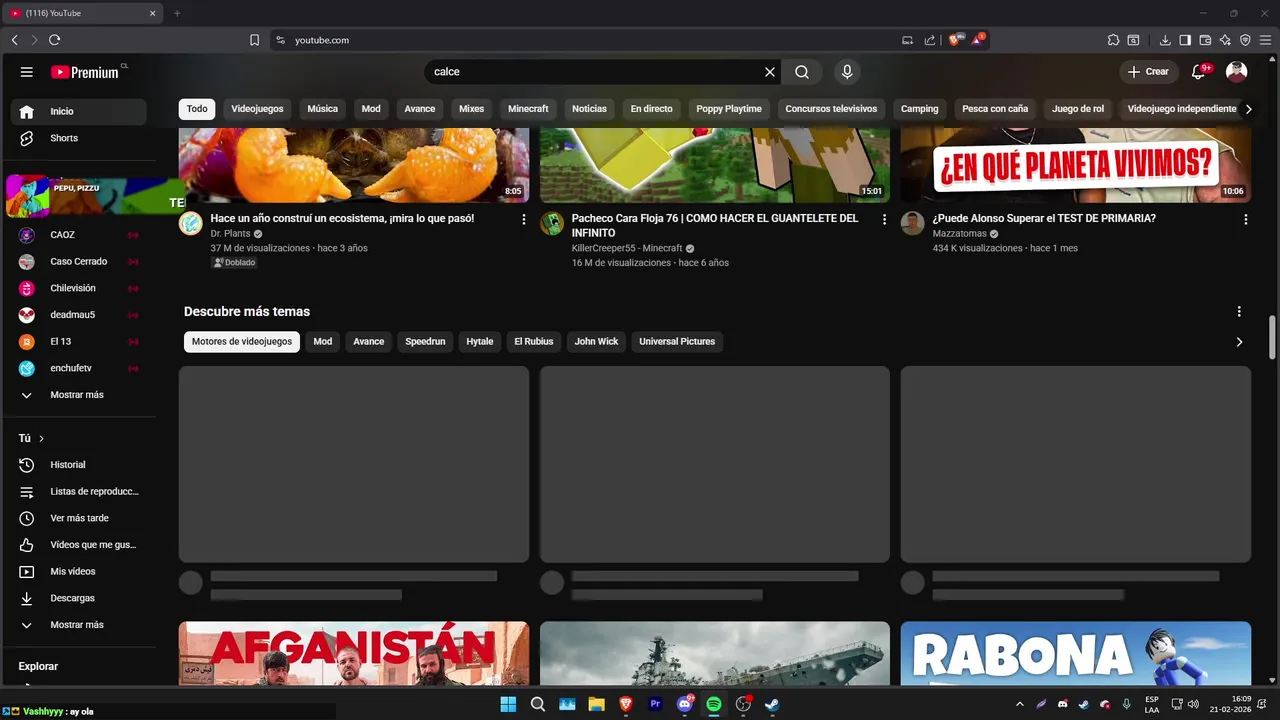1280x720 pixels.
Task: Open the El 13 subscription
Action: click(81, 341)
